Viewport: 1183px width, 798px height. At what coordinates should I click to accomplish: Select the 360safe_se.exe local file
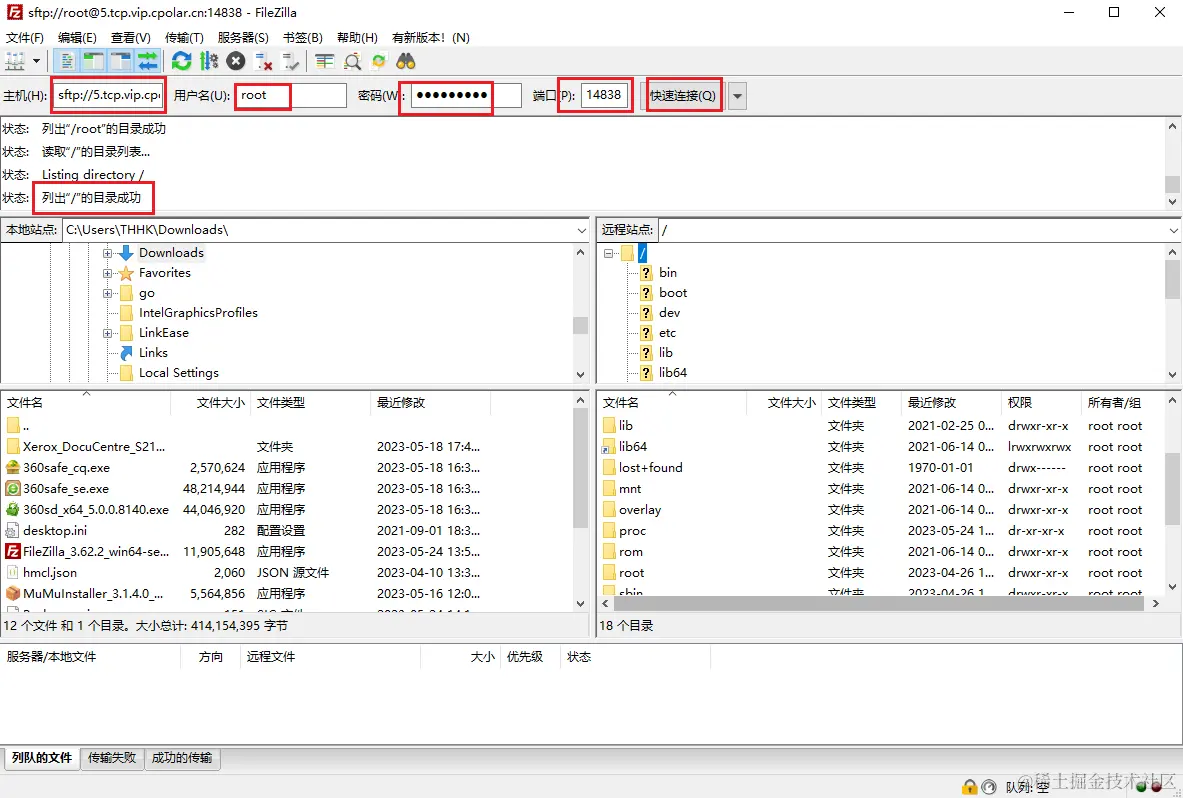[66, 489]
